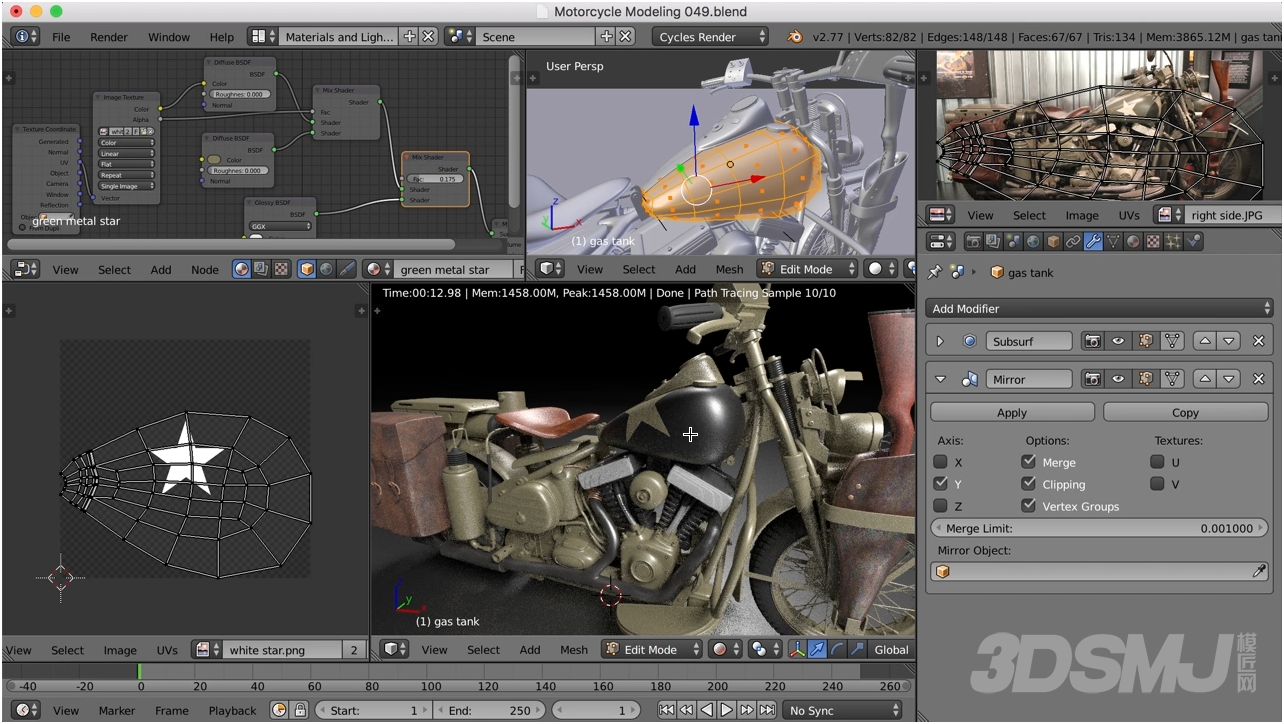Open the No Sync playback dropdown
The height and width of the screenshot is (724, 1284).
(x=843, y=710)
